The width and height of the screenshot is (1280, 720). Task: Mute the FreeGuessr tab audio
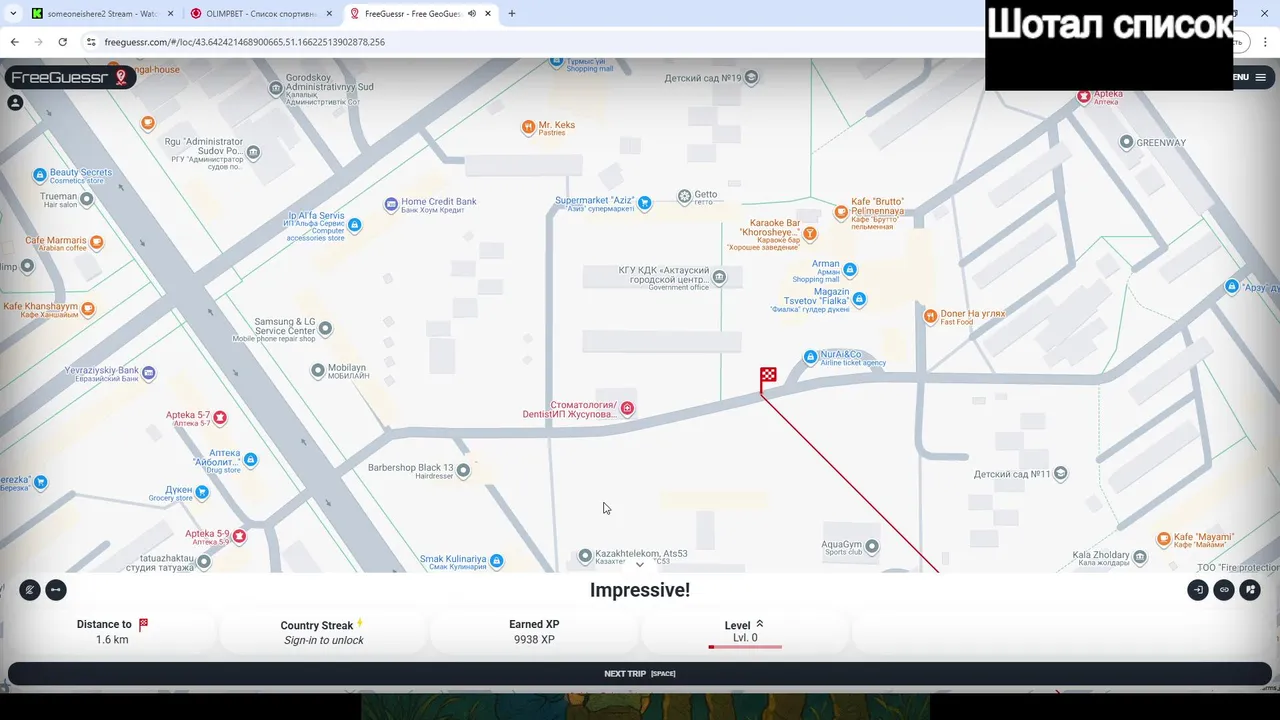click(x=471, y=14)
